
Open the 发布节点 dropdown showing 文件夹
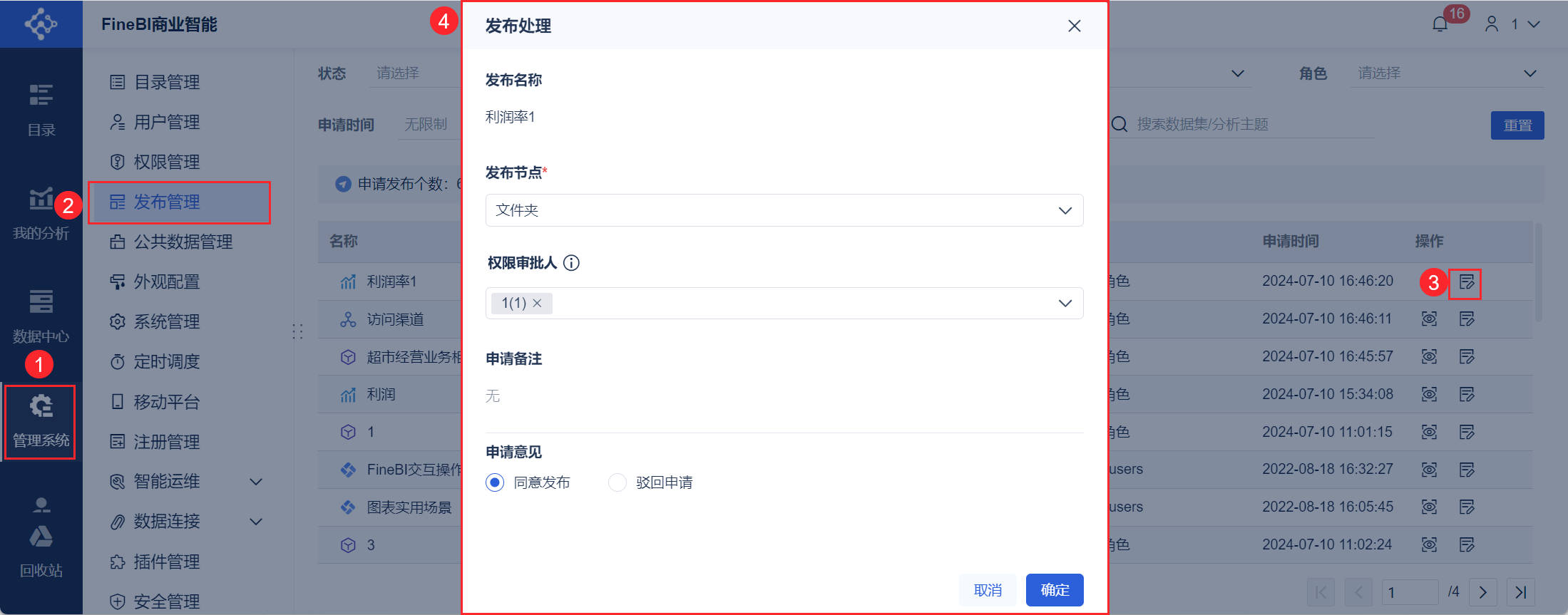784,210
